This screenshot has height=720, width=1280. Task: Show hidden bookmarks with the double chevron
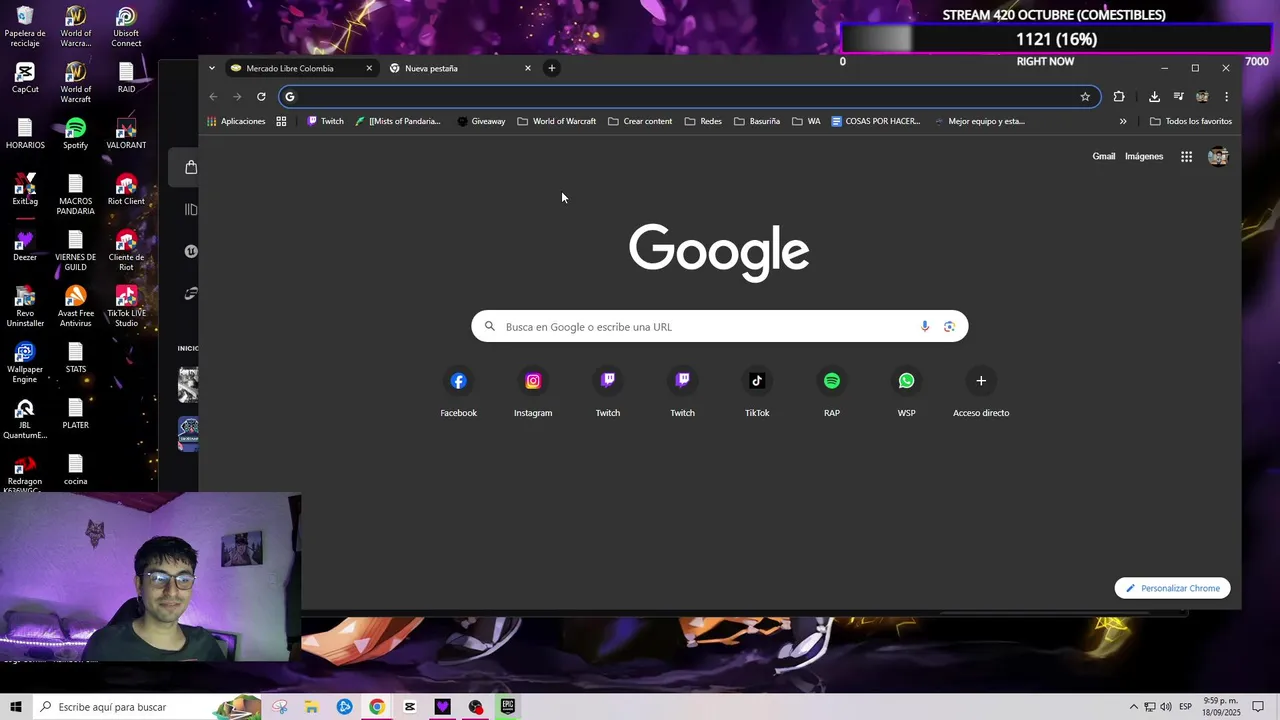(x=1123, y=121)
